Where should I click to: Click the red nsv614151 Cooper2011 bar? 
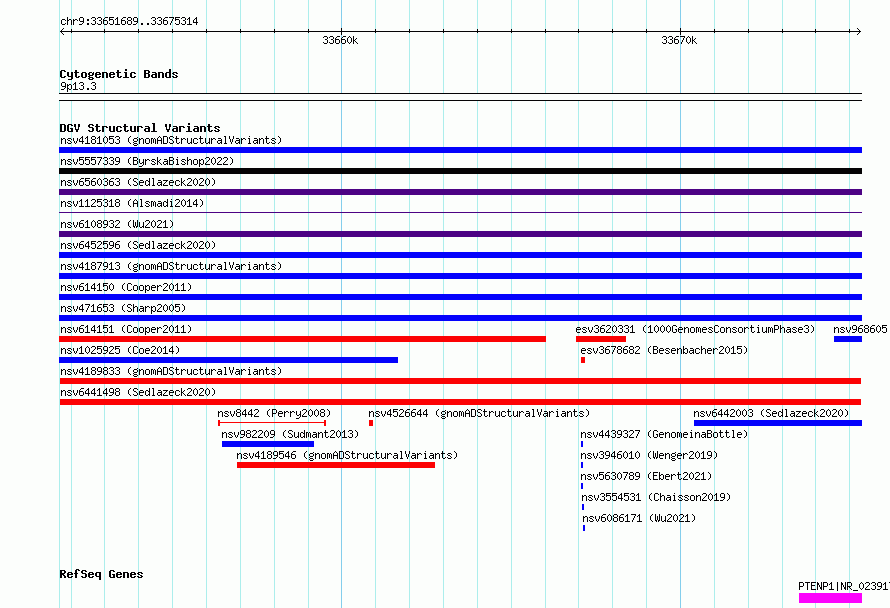click(303, 339)
